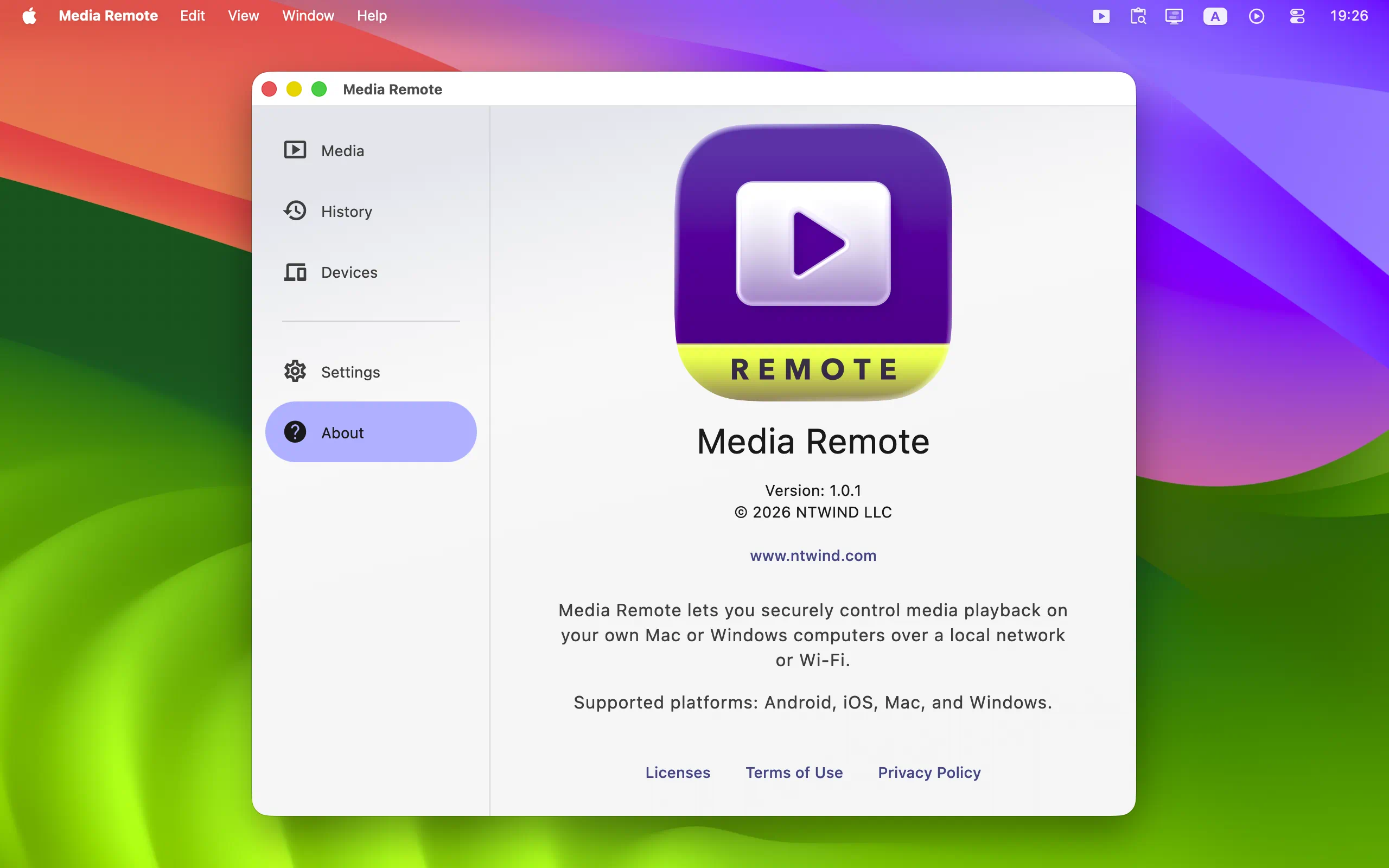
Task: Open the Privacy Policy link
Action: click(929, 773)
